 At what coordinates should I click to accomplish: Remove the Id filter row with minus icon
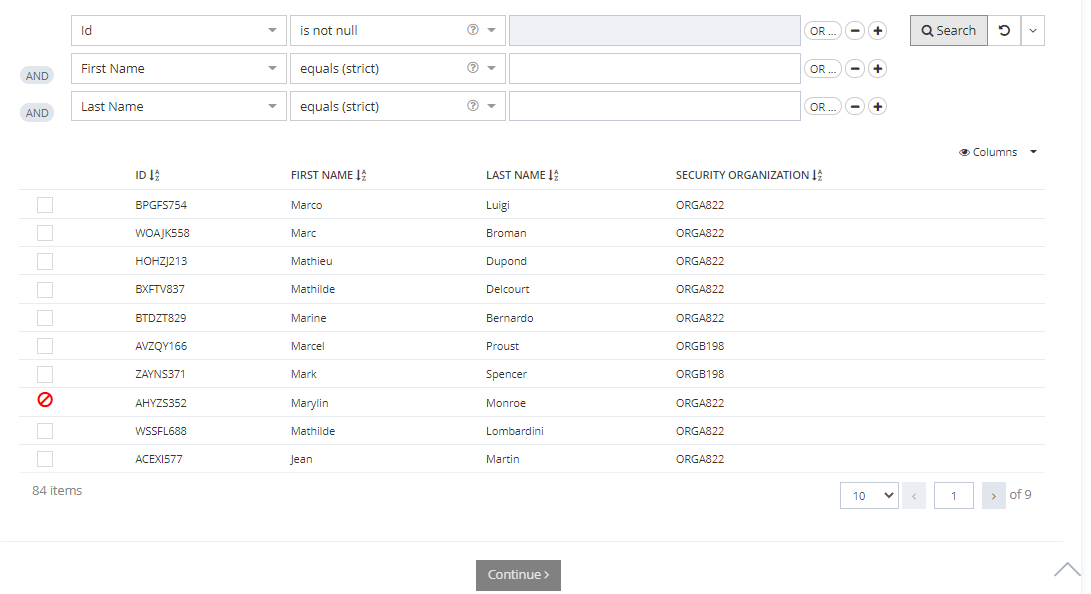coord(855,31)
